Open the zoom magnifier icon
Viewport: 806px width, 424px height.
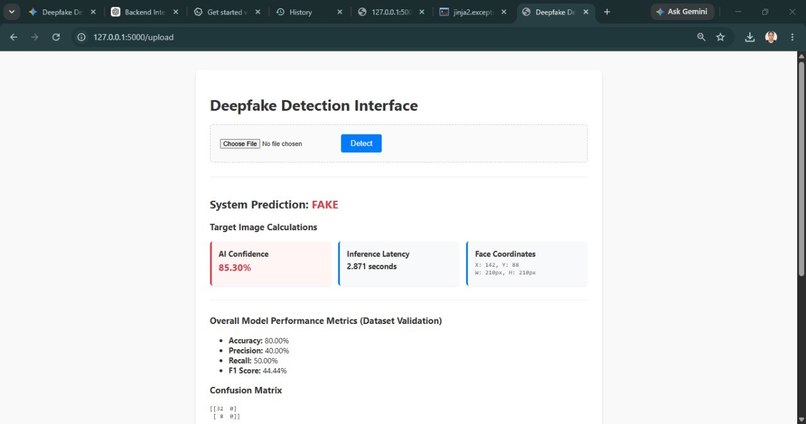[x=701, y=37]
